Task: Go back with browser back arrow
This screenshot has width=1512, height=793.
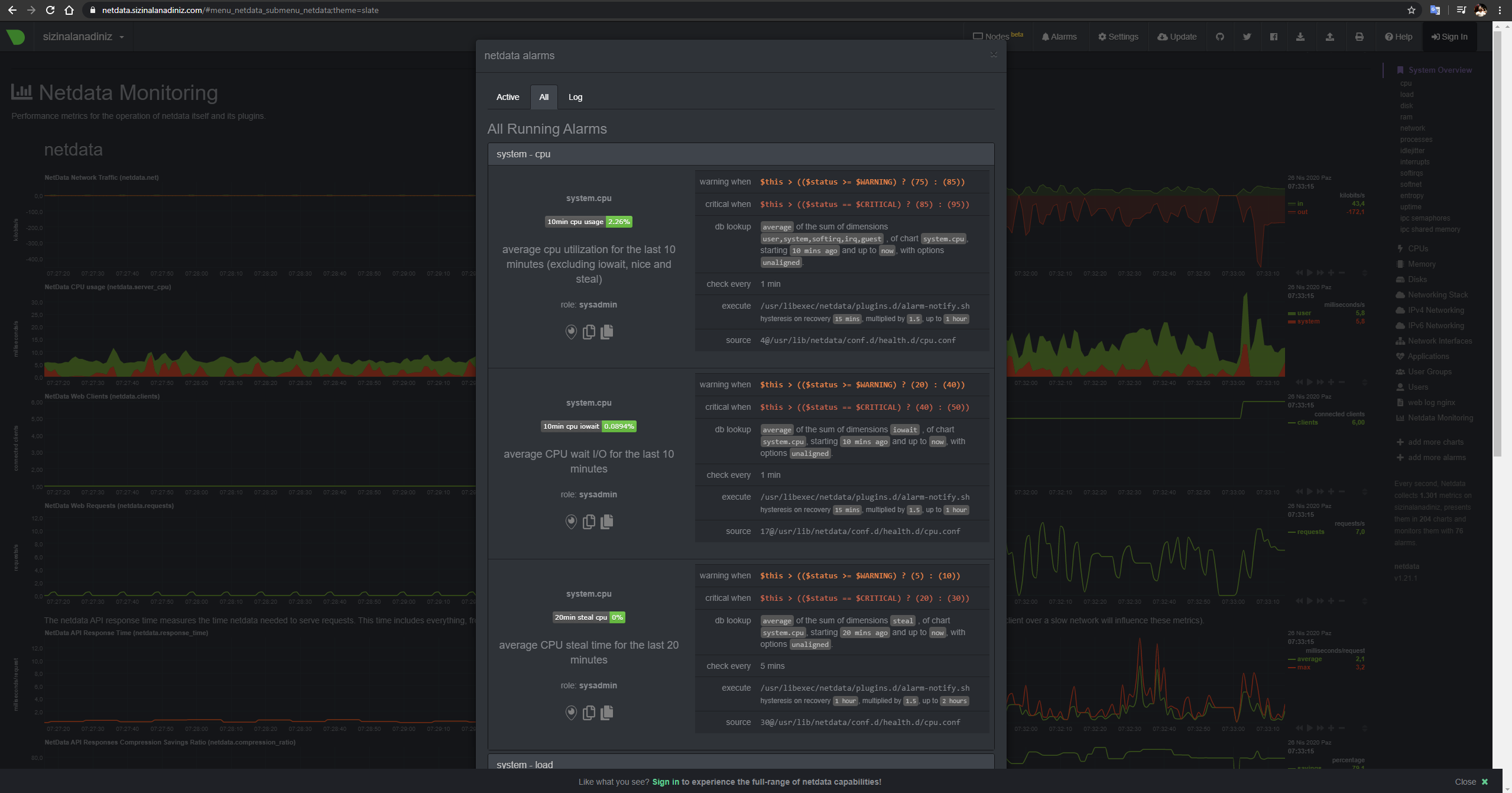Action: (12, 10)
